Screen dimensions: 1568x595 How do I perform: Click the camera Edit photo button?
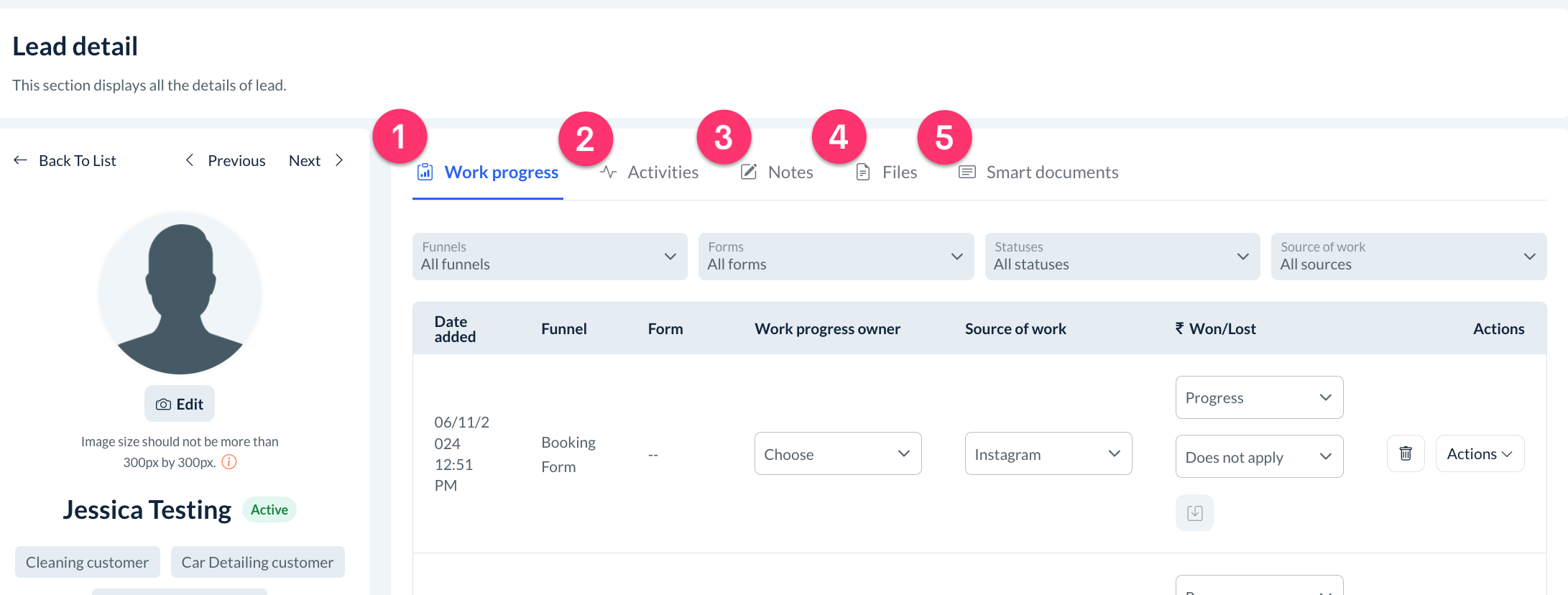click(180, 404)
